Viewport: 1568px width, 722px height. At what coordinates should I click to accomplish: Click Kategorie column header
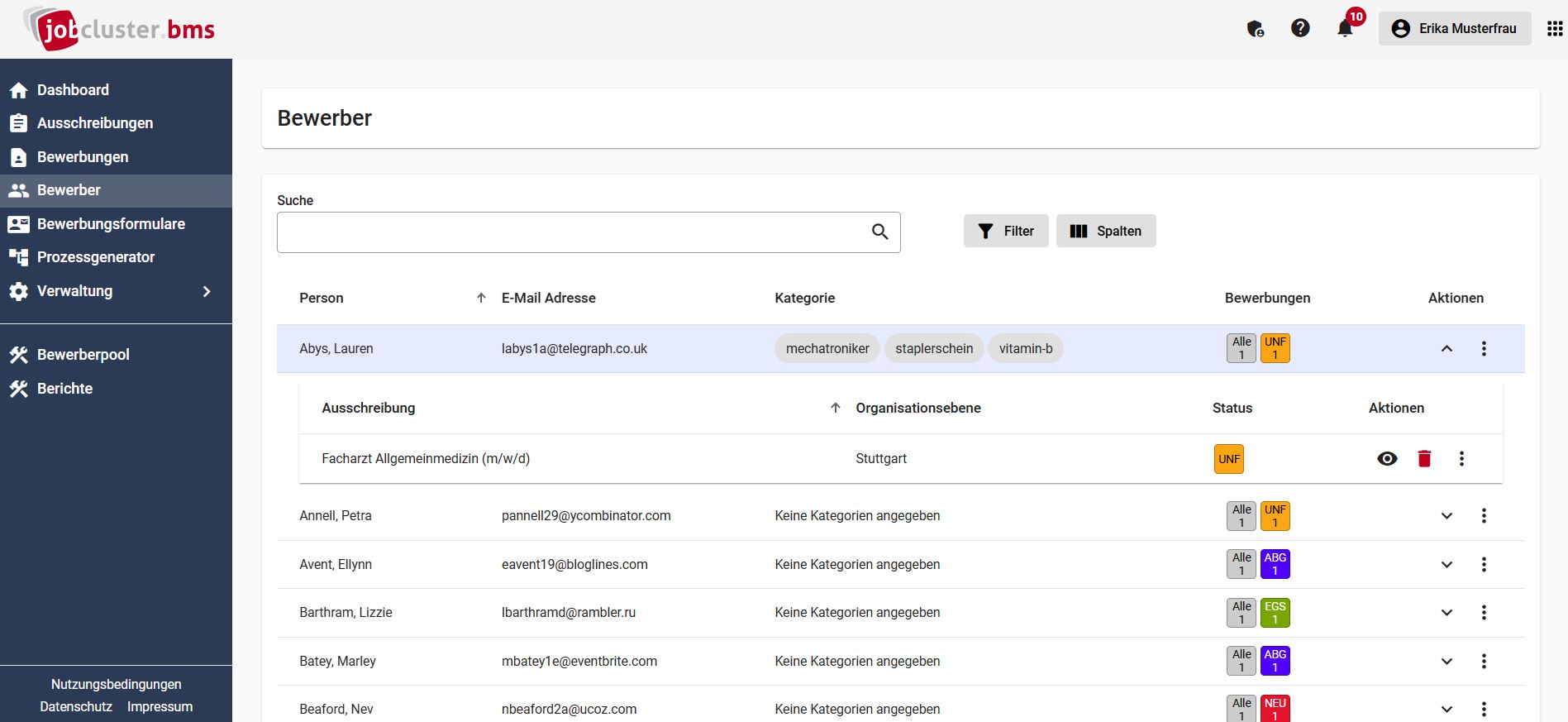[805, 298]
